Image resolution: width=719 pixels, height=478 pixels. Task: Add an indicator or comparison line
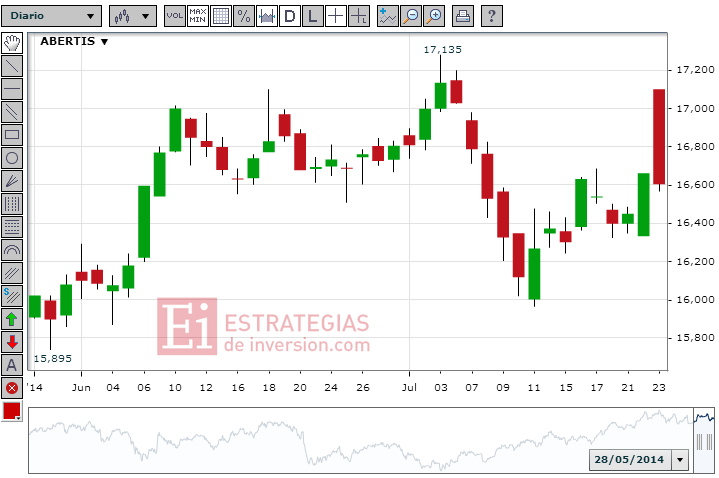coord(387,16)
